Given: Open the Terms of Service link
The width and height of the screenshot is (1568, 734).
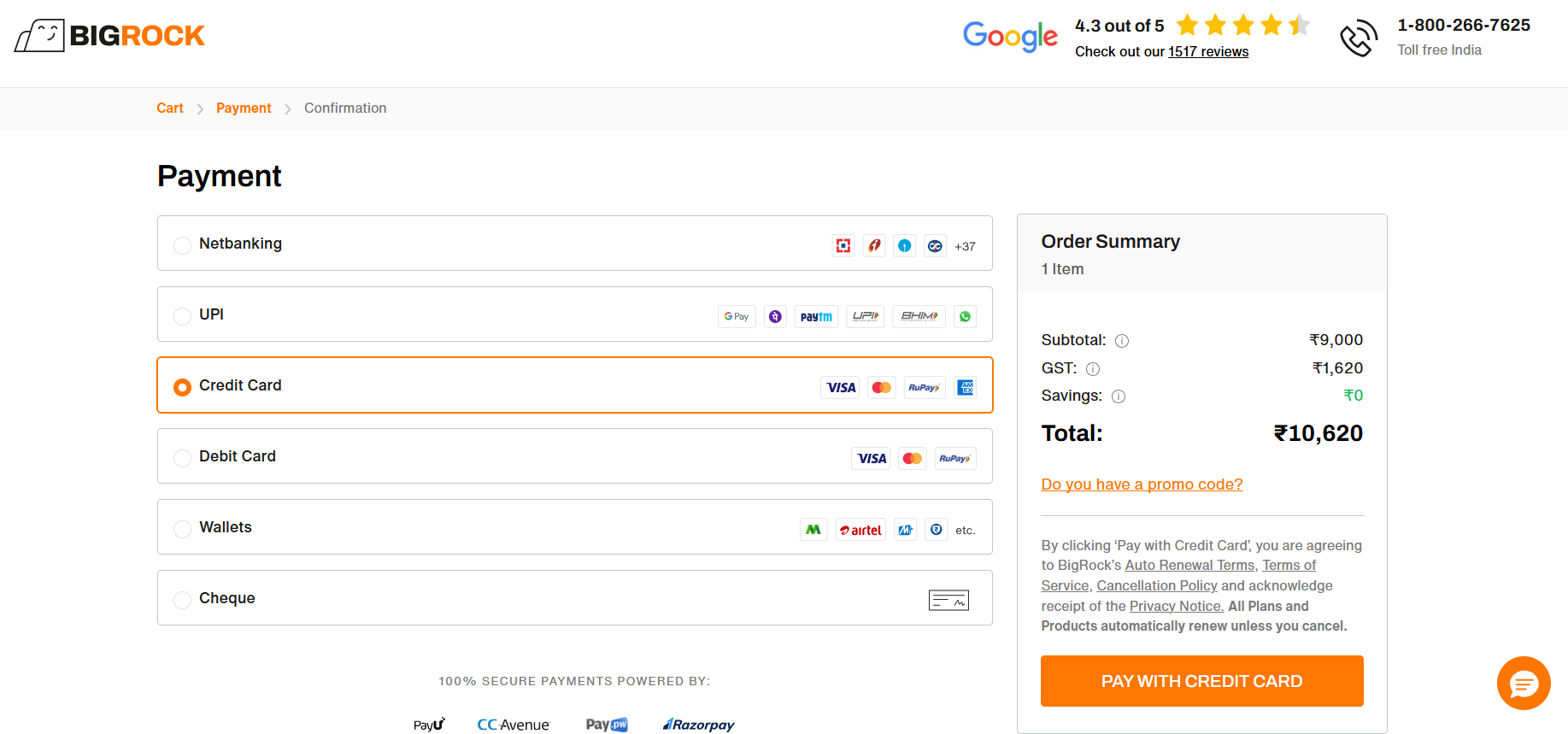Looking at the screenshot, I should coord(1289,566).
